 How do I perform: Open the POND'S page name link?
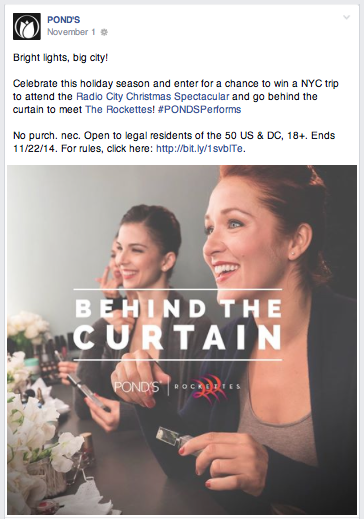[64, 20]
